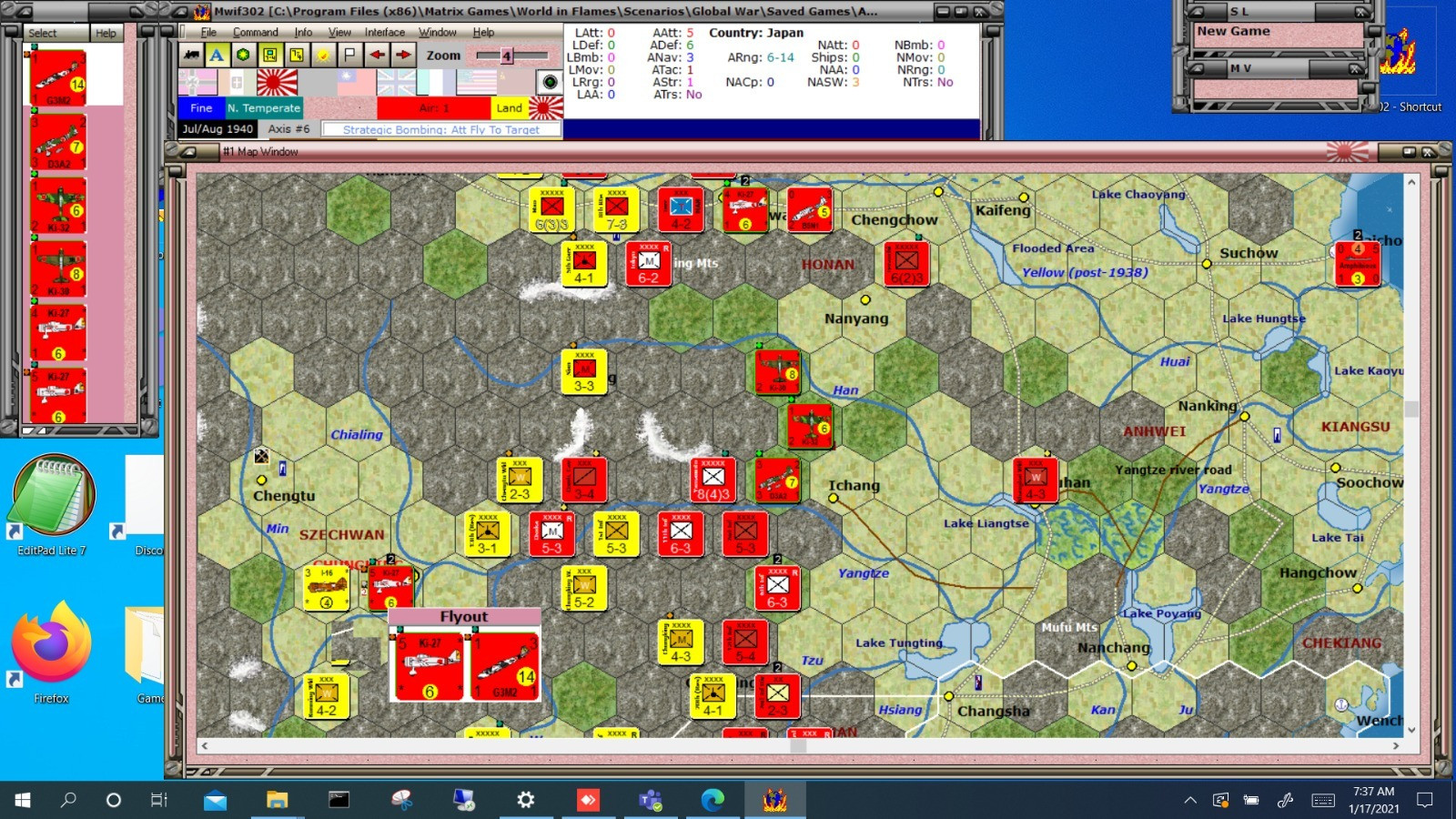
Task: Open the File menu
Action: tap(208, 32)
